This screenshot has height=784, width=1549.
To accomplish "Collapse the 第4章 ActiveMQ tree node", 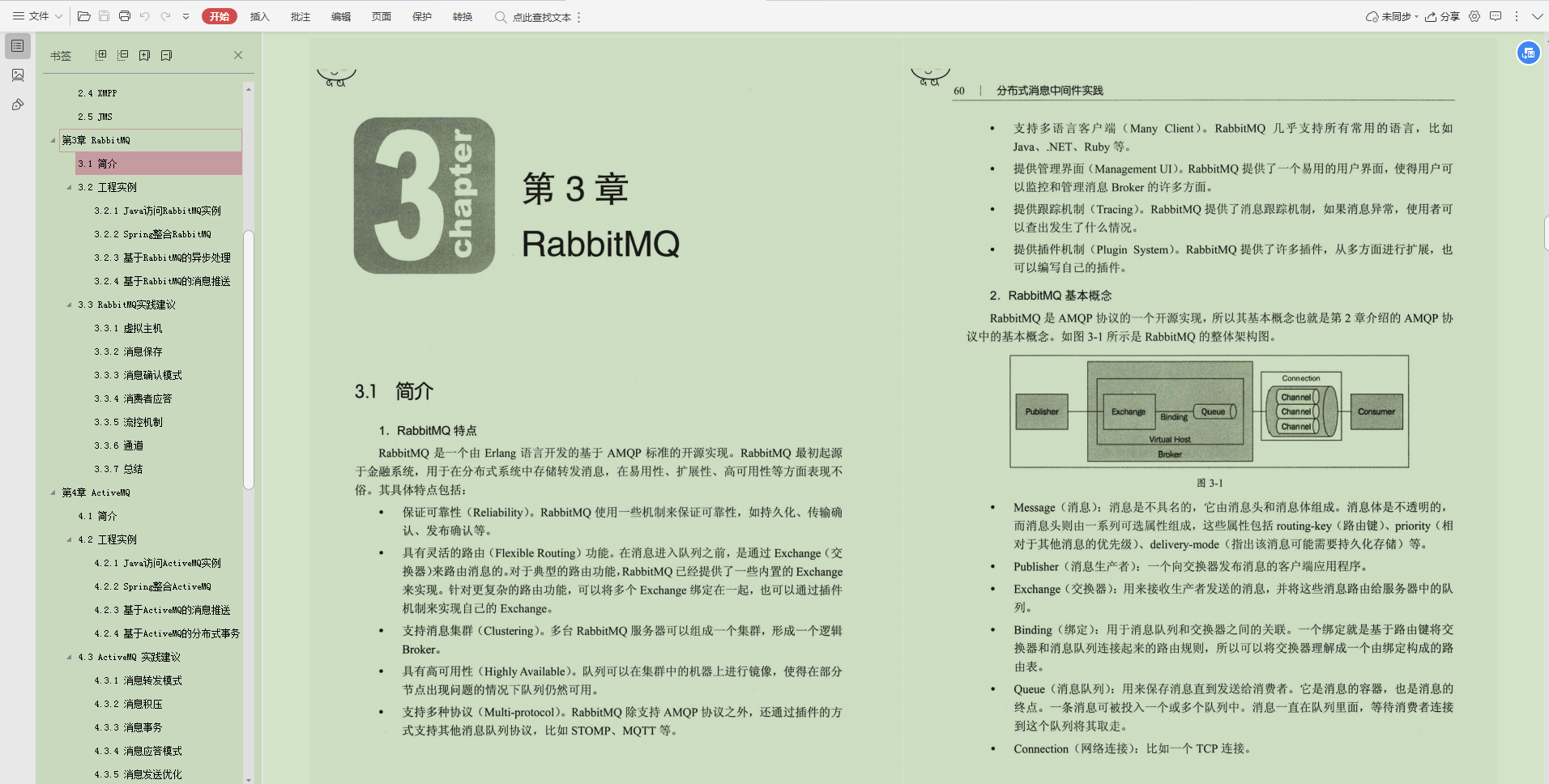I will click(53, 492).
